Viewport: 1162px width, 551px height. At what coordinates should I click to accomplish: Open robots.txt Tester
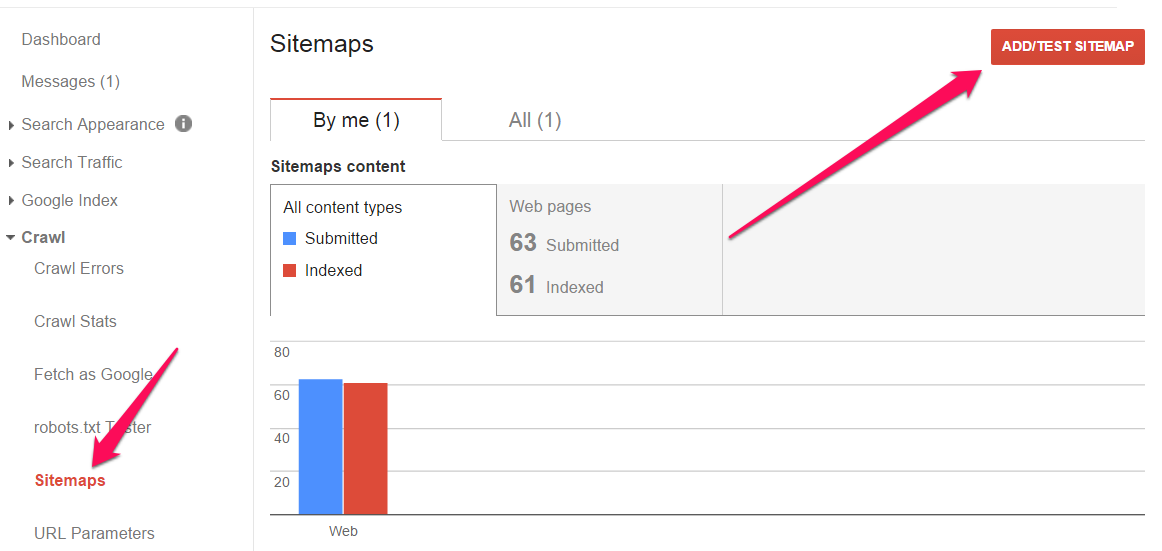93,427
